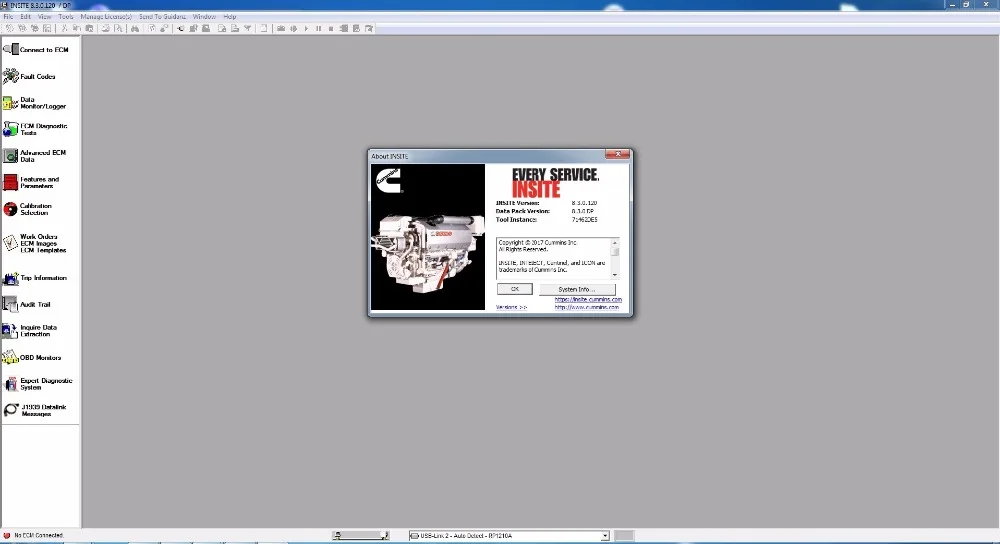Open the Edit menu

[x=26, y=17]
